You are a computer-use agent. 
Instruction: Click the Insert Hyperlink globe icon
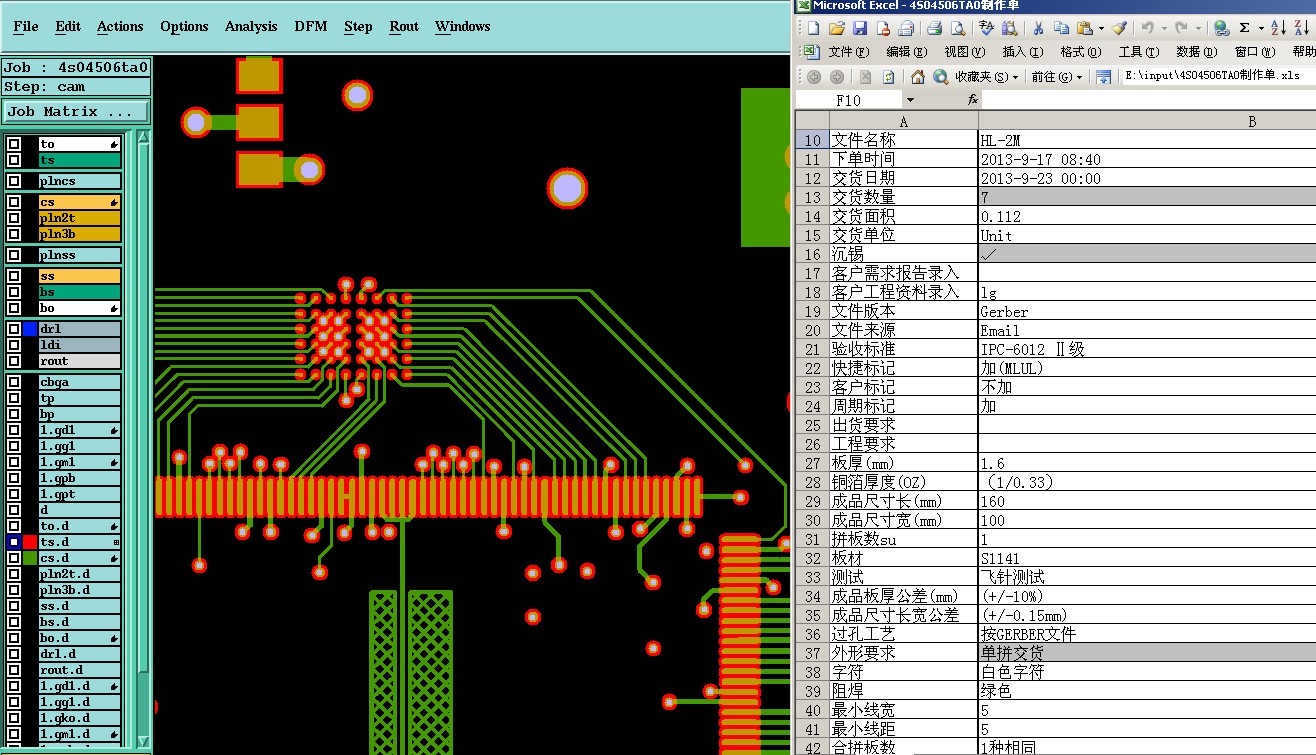1220,28
